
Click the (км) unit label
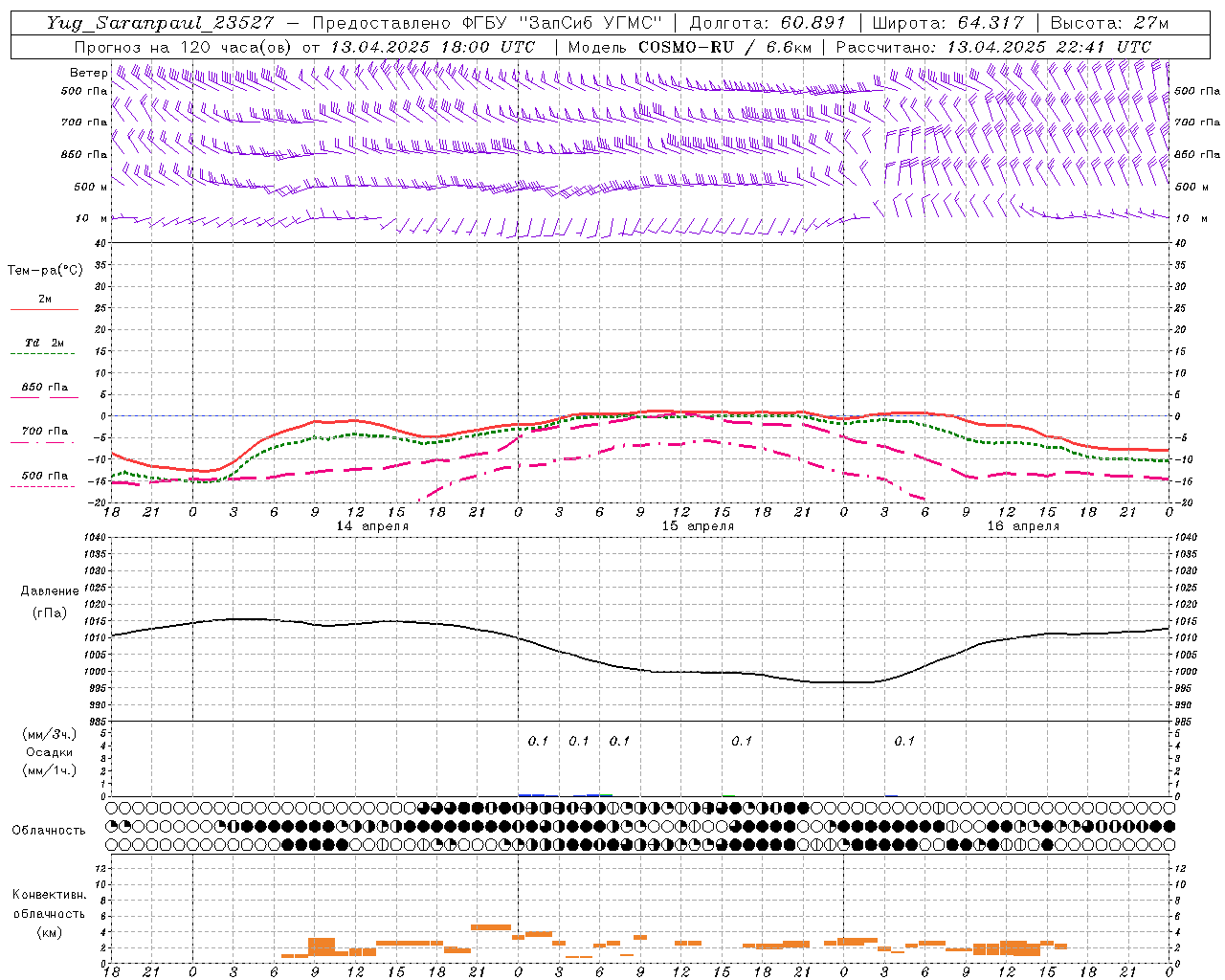click(x=50, y=932)
